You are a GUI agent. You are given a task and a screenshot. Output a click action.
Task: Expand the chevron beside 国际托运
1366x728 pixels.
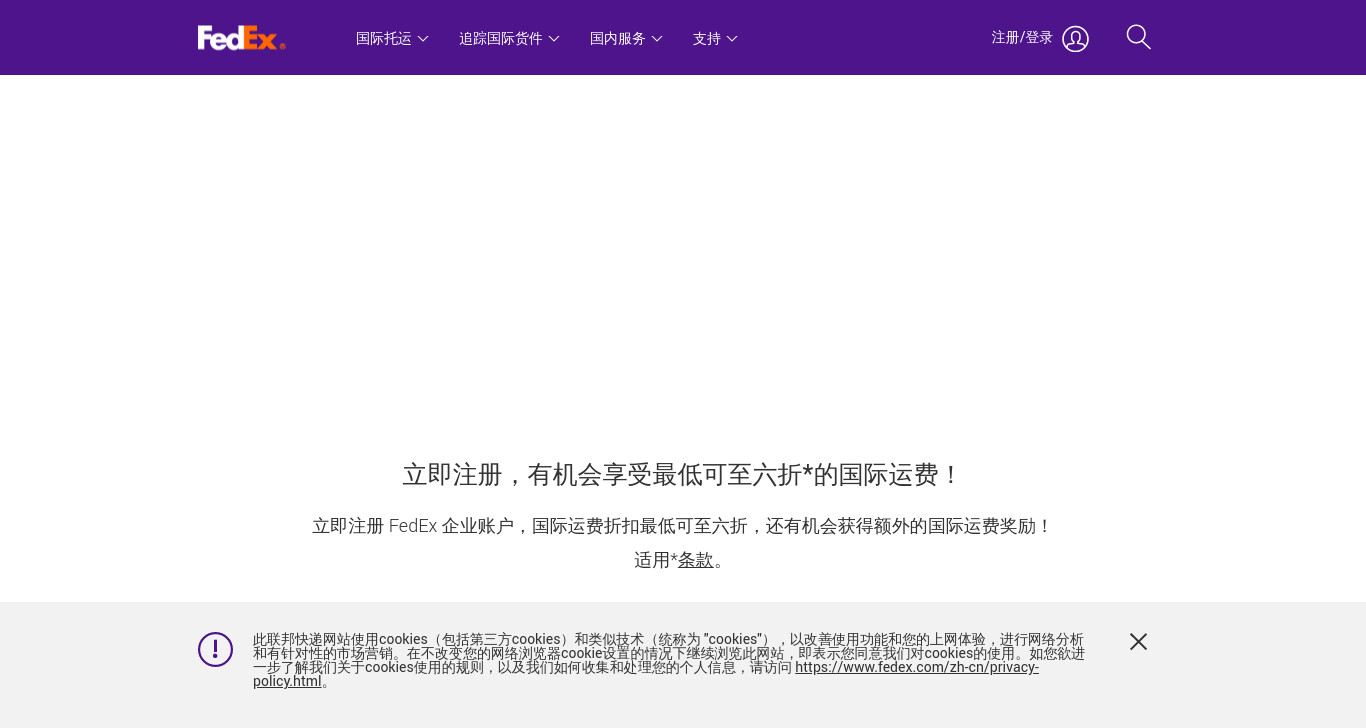point(423,39)
